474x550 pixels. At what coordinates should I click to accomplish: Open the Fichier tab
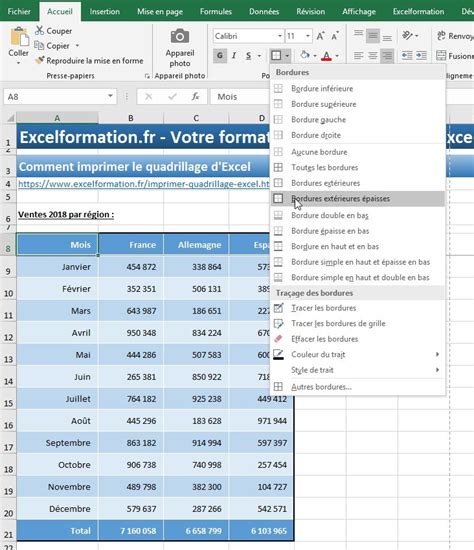click(x=19, y=12)
